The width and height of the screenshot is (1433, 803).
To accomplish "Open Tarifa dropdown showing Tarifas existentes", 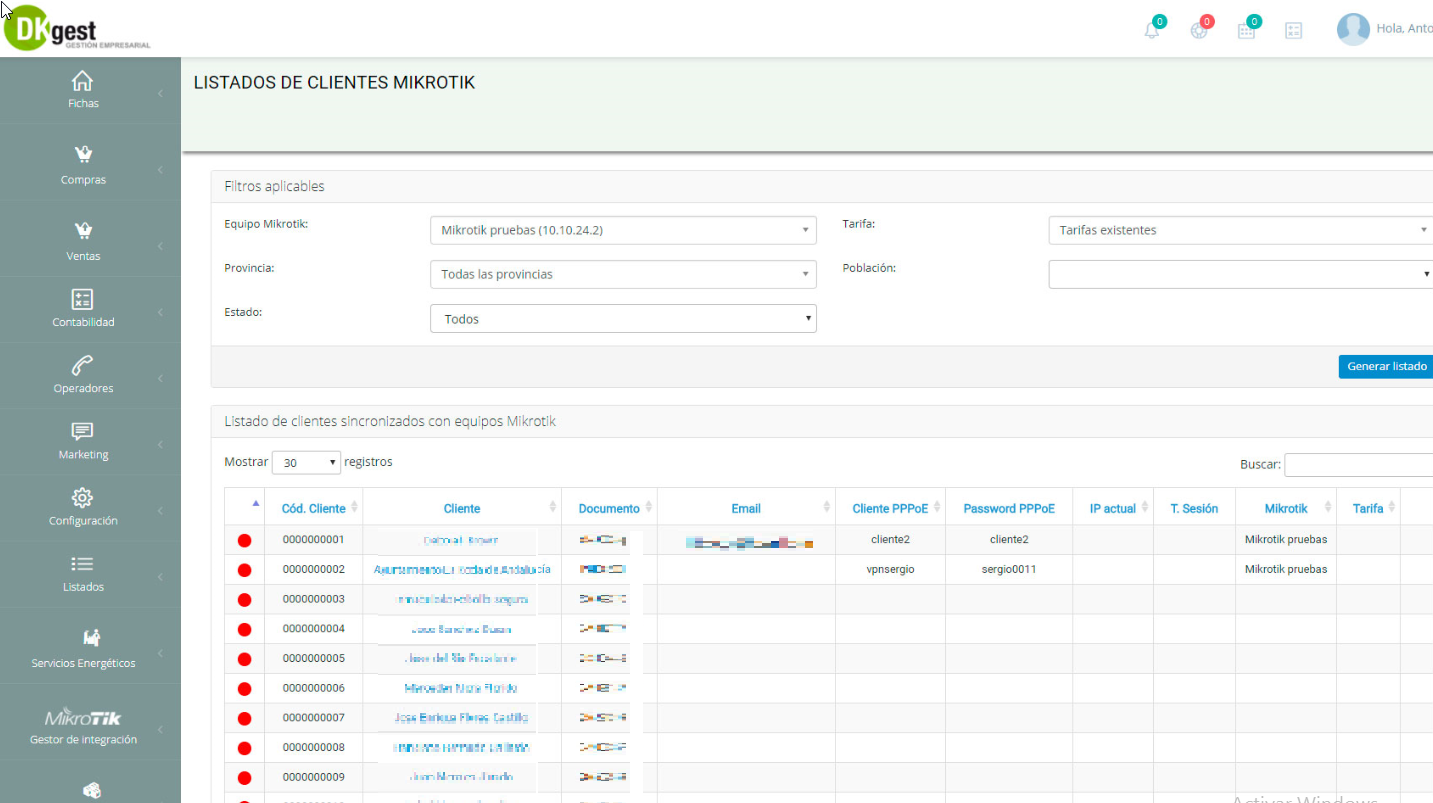I will click(1240, 230).
